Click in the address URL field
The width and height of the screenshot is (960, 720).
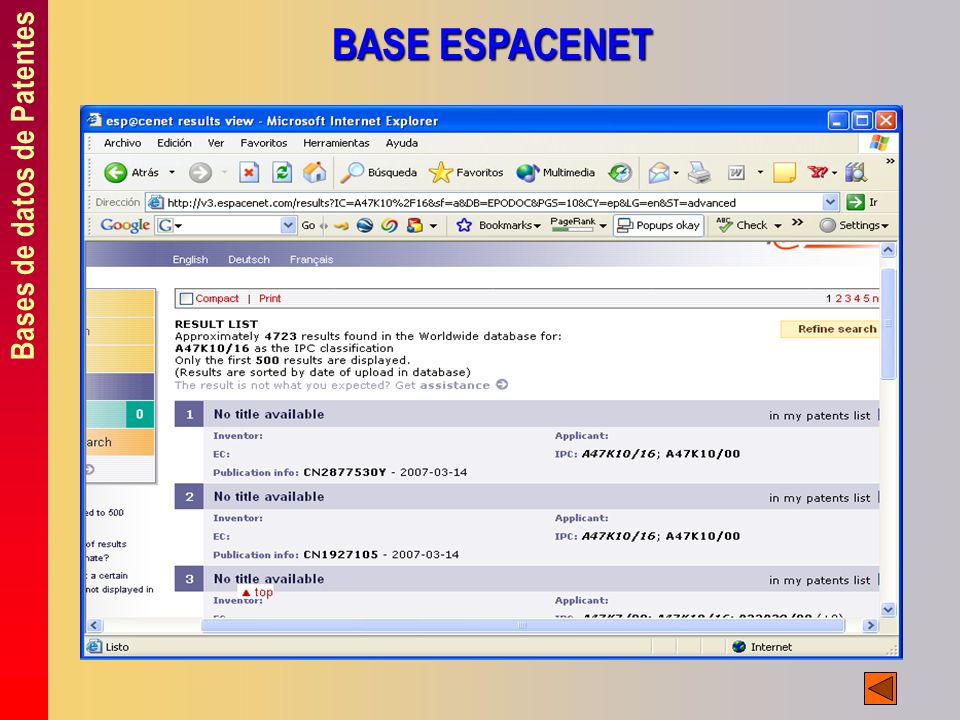(493, 203)
